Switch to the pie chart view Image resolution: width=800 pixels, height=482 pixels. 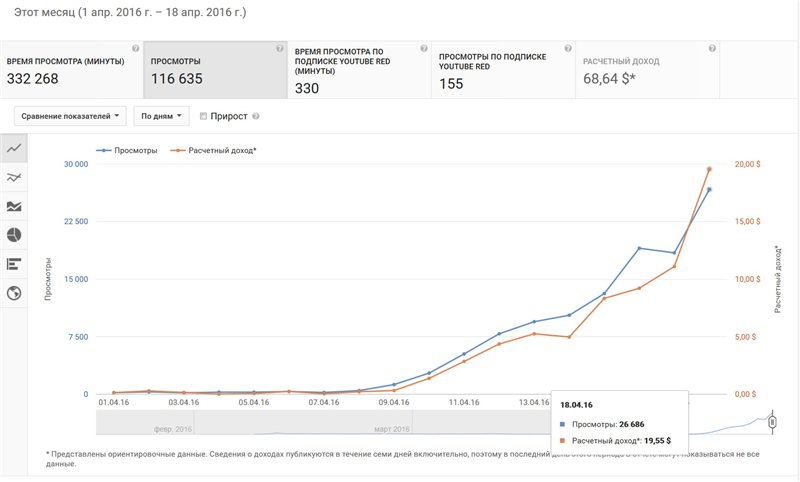(x=14, y=235)
